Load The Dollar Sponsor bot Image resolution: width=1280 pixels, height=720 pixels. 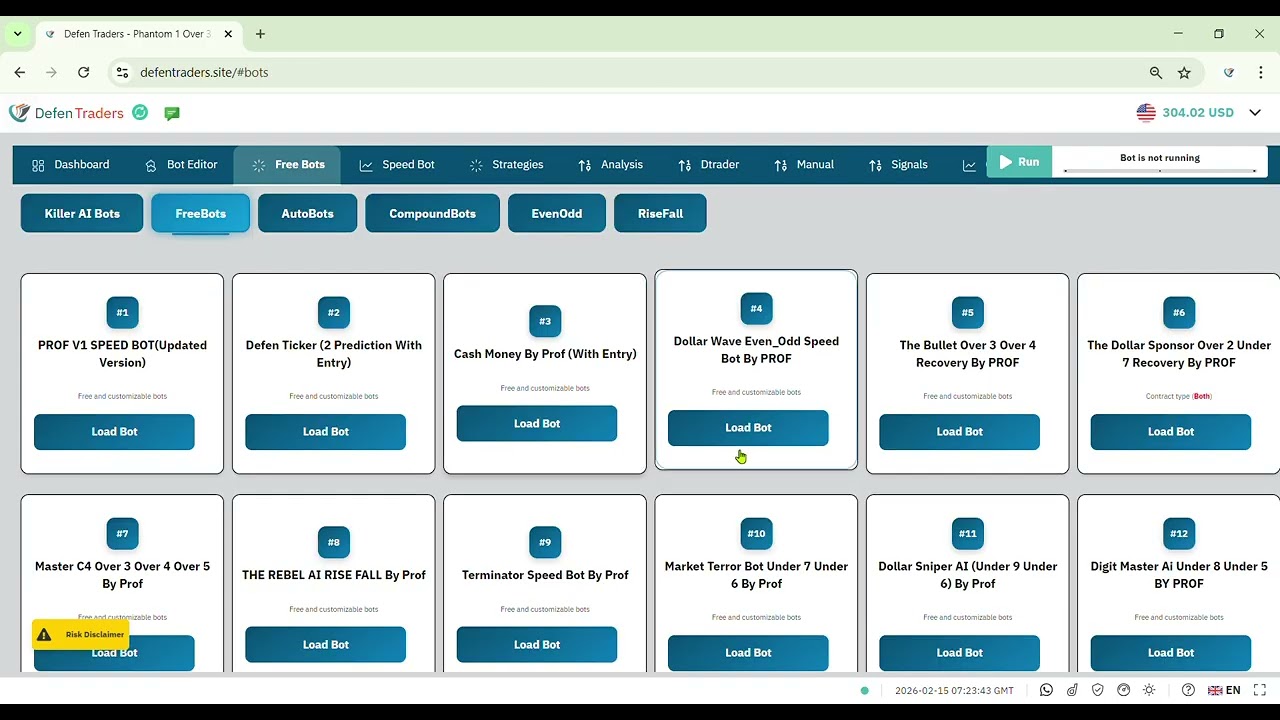(1171, 432)
